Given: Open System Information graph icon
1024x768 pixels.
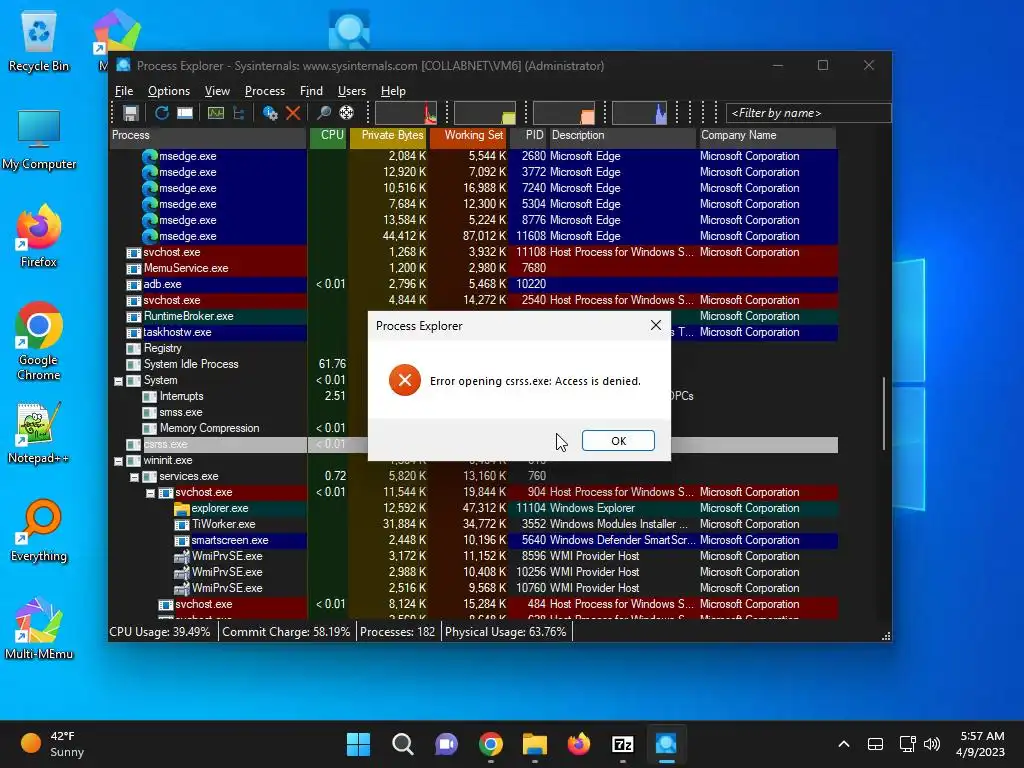Looking at the screenshot, I should point(216,113).
